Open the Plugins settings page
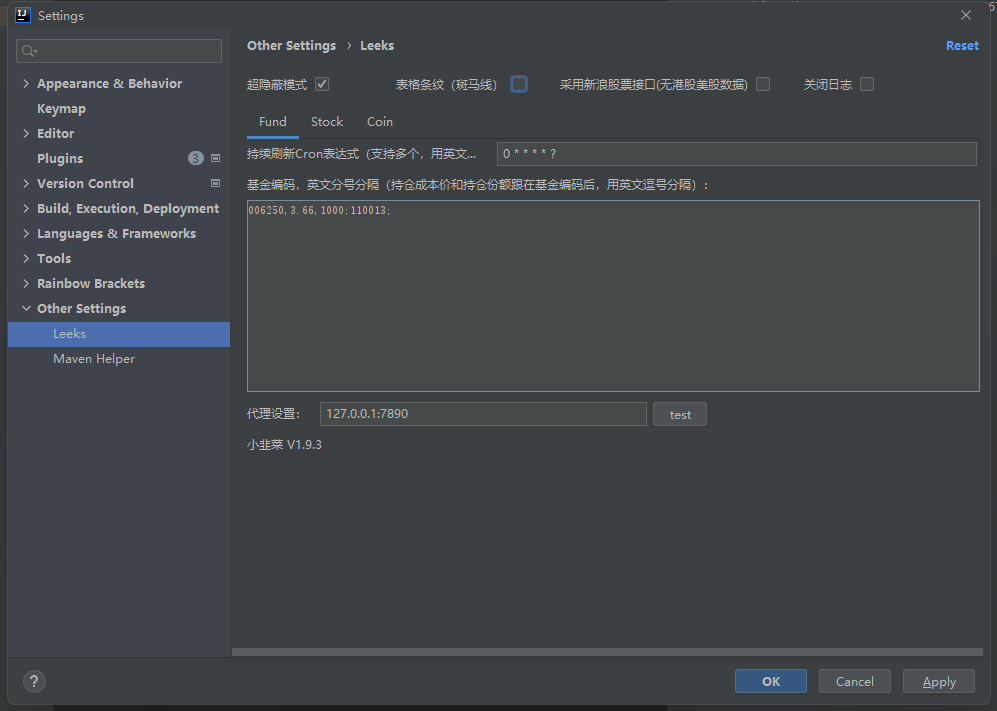997x711 pixels. pyautogui.click(x=60, y=158)
